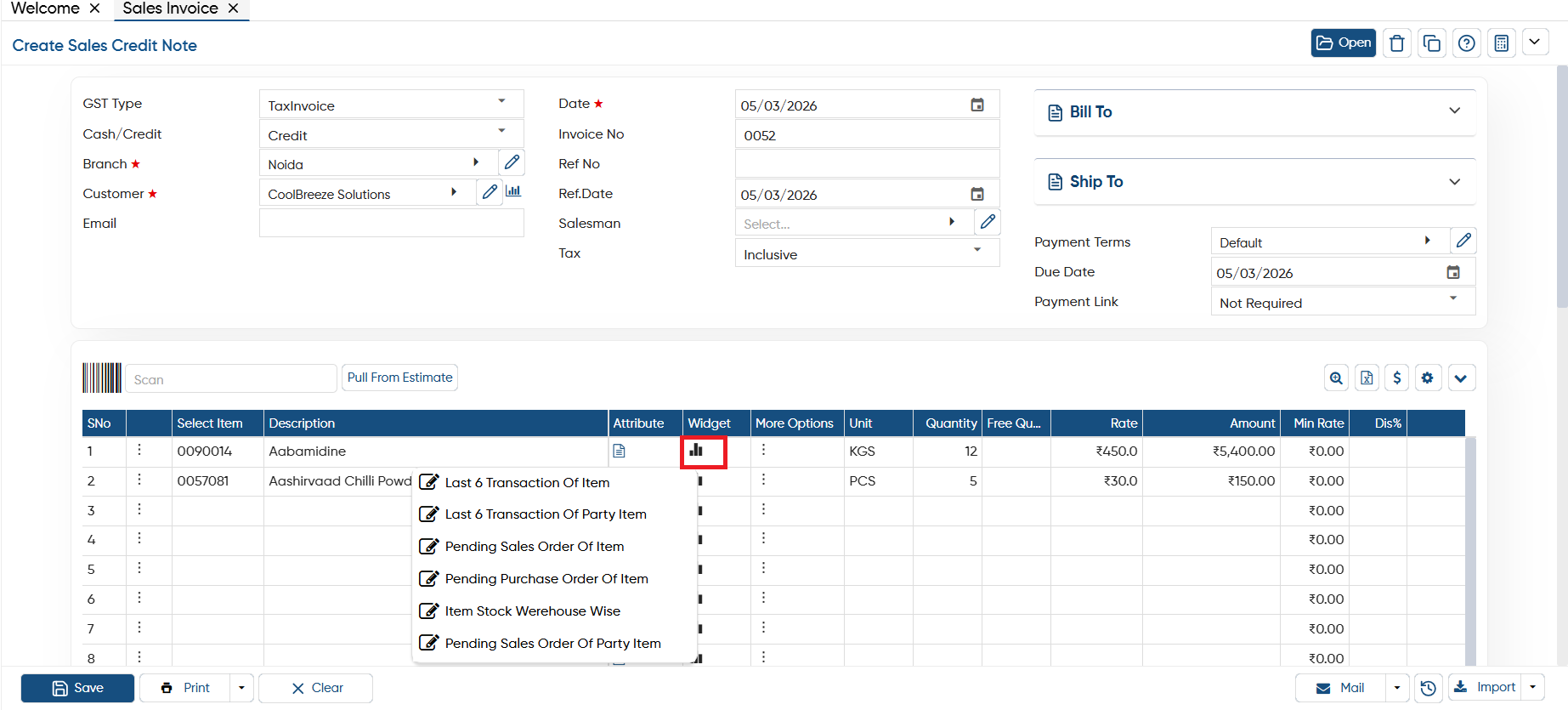Click the Scan input field
1568x710 pixels.
coord(231,378)
